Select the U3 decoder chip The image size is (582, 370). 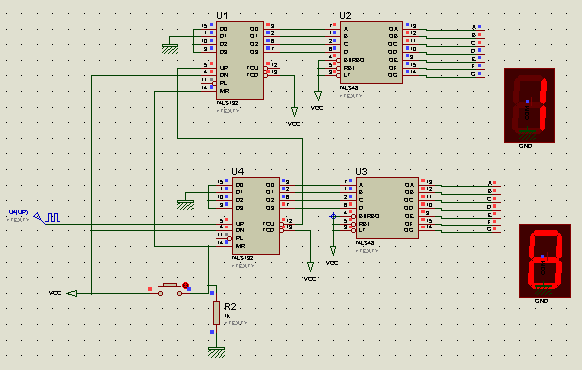click(x=387, y=208)
